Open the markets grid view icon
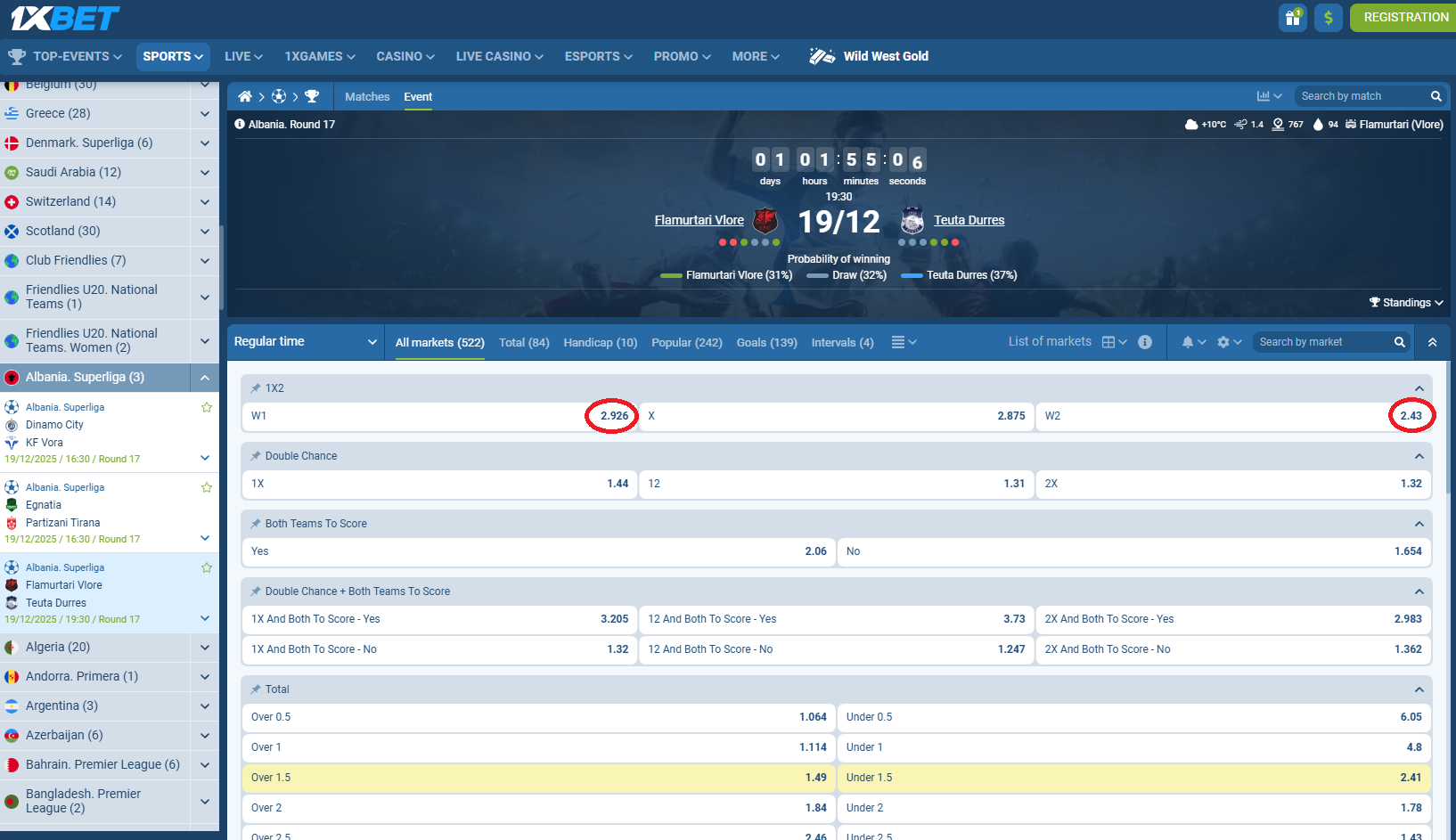Image resolution: width=1456 pixels, height=840 pixels. coord(1108,341)
